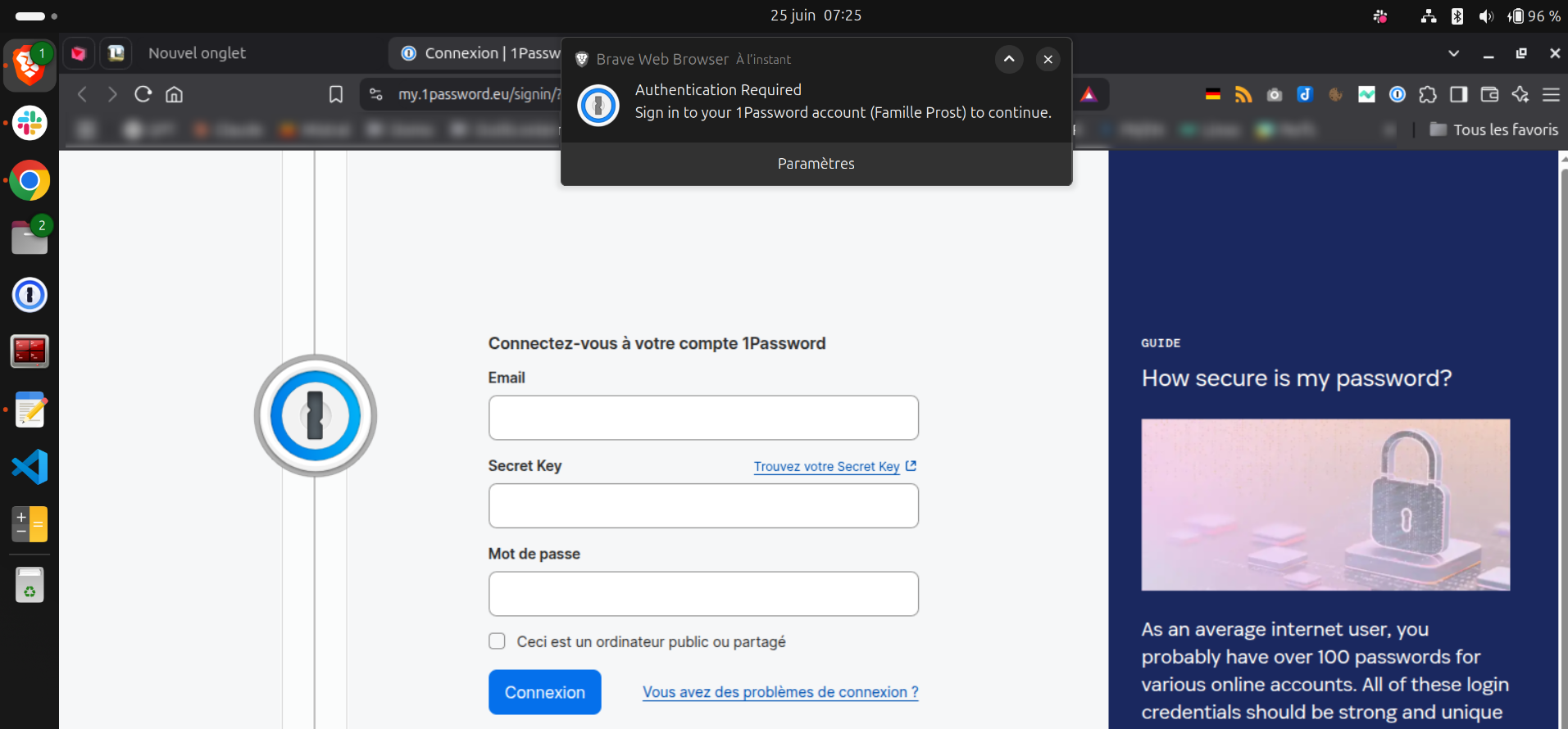Screen dimensions: 1568x729
Task: Dismiss the Authentication Required notification
Action: click(x=1048, y=59)
